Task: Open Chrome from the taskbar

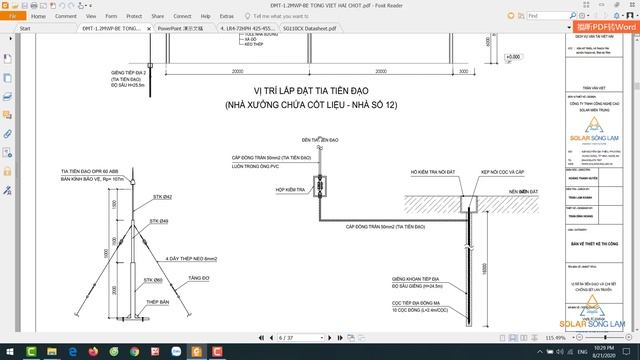Action: coord(135,351)
